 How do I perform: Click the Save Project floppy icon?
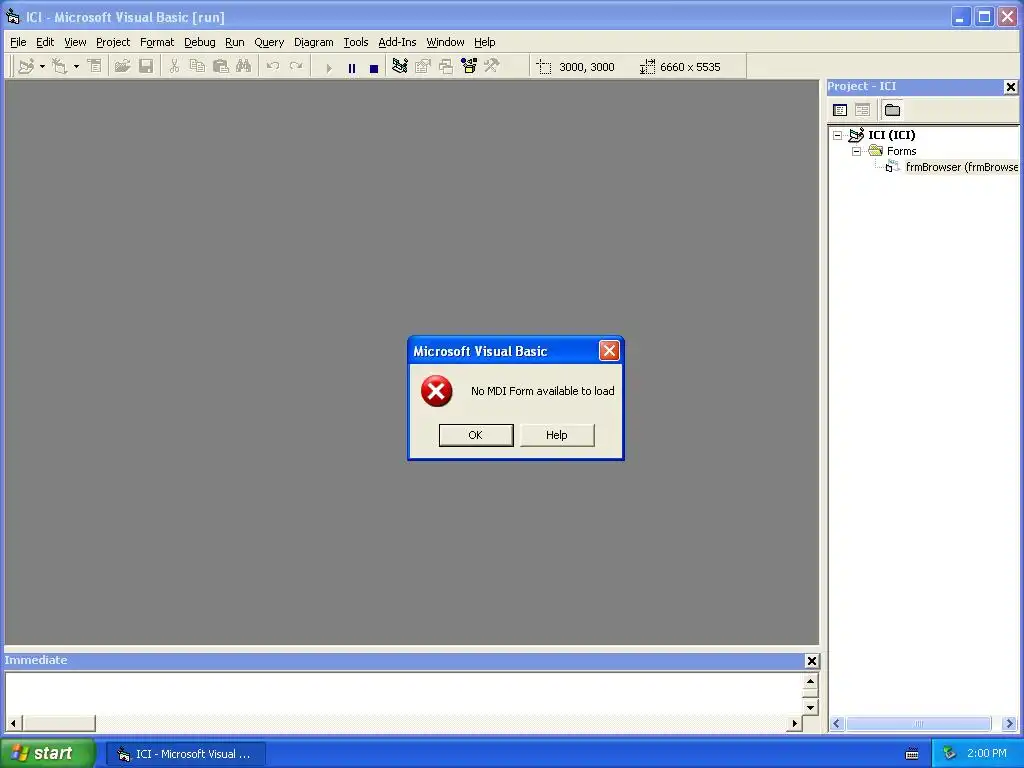coord(146,66)
